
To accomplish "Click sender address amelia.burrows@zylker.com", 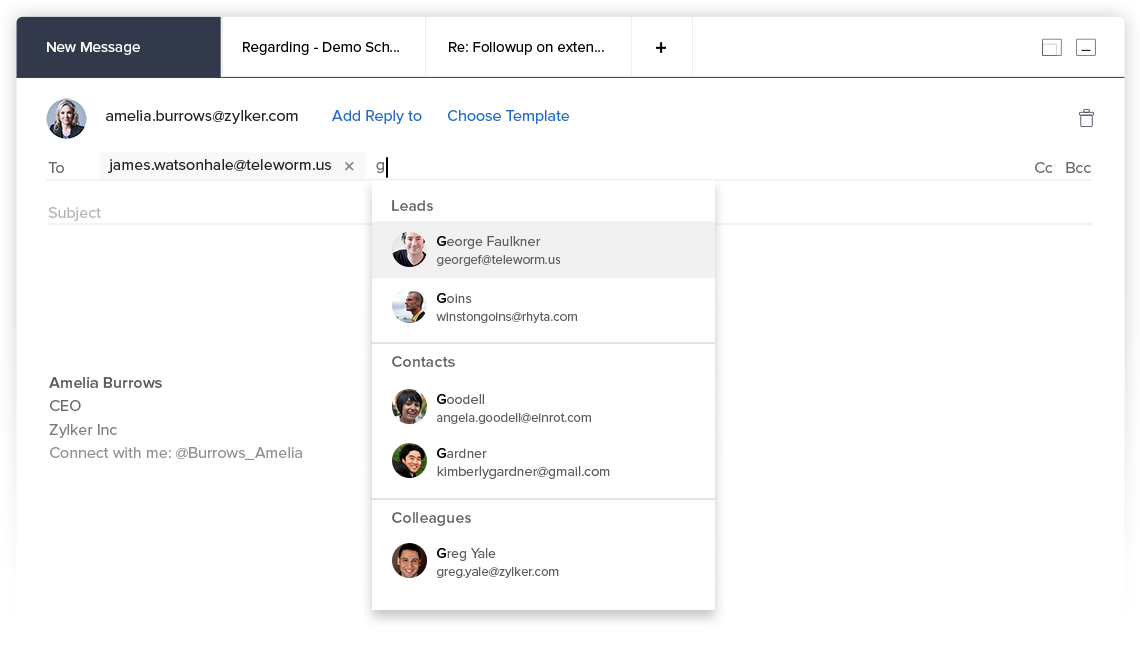I will [x=201, y=116].
